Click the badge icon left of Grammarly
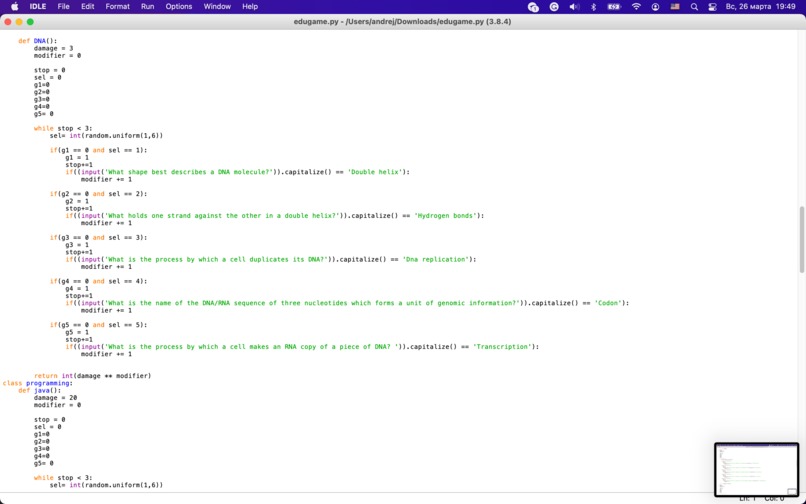The height and width of the screenshot is (504, 806). tap(534, 7)
